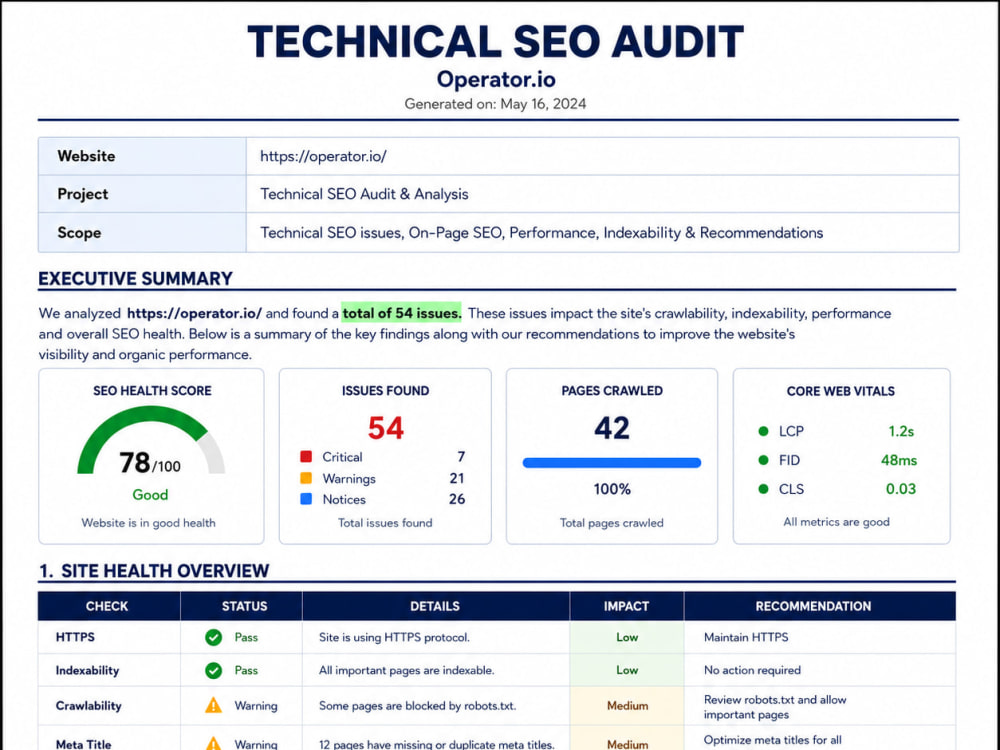The image size is (1000, 750).
Task: Click the 'HTTPS' check cell
Action: tap(75, 637)
